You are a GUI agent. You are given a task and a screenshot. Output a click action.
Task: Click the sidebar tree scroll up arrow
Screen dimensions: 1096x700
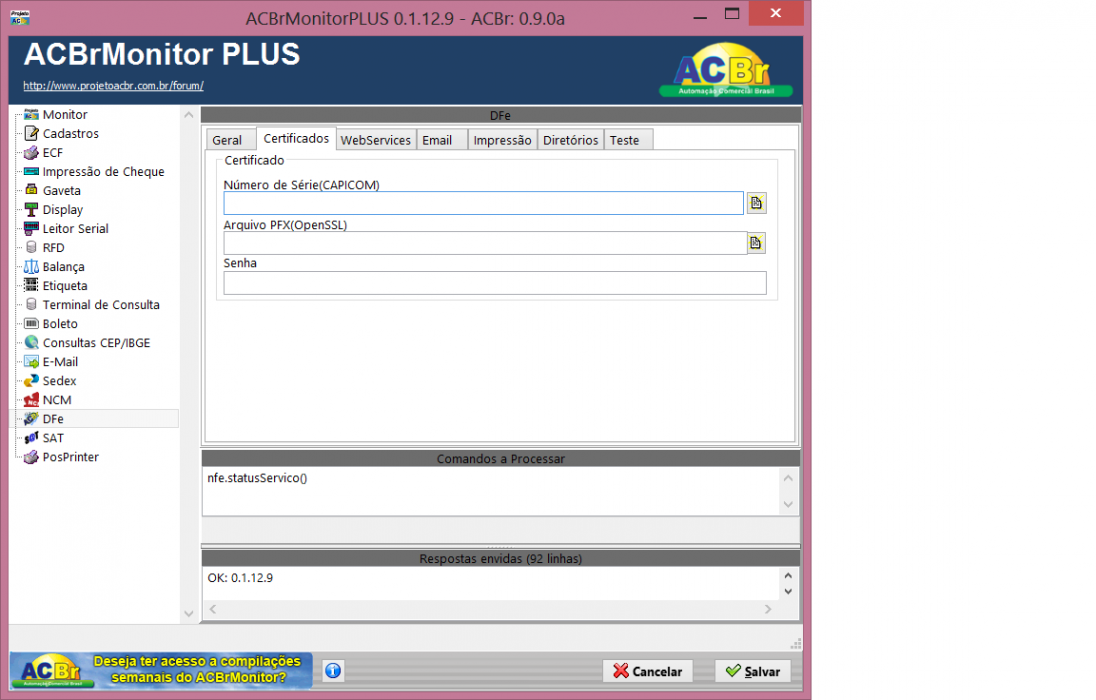pos(189,115)
